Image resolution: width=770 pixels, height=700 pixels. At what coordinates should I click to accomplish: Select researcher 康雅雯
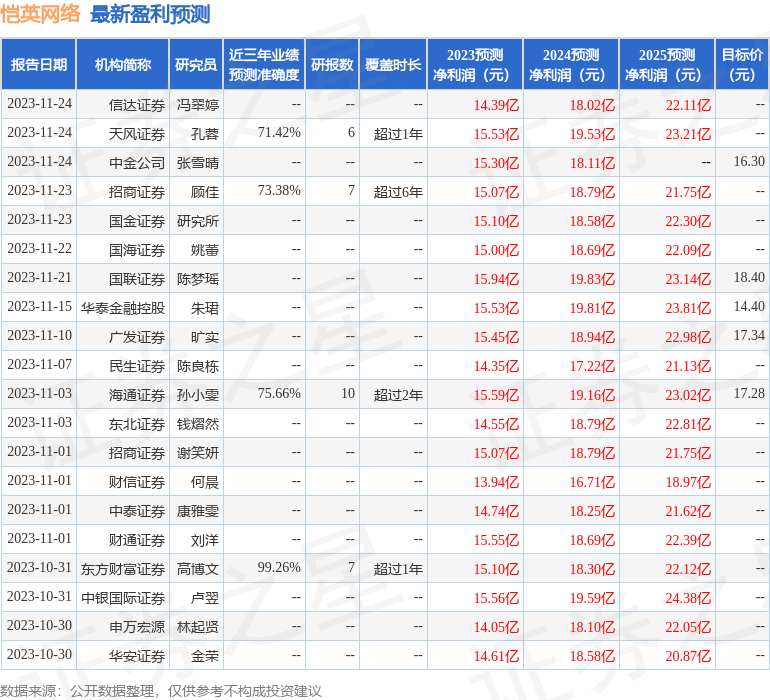point(197,511)
